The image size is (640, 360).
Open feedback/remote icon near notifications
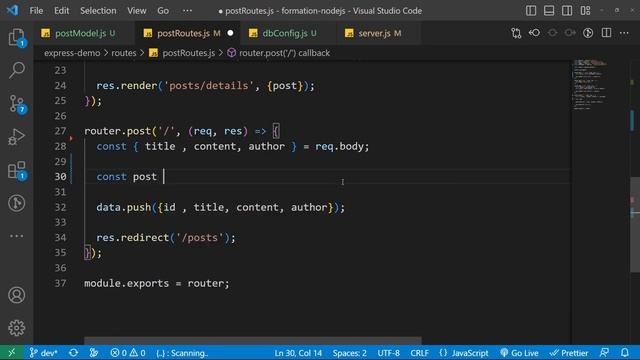pyautogui.click(x=604, y=353)
